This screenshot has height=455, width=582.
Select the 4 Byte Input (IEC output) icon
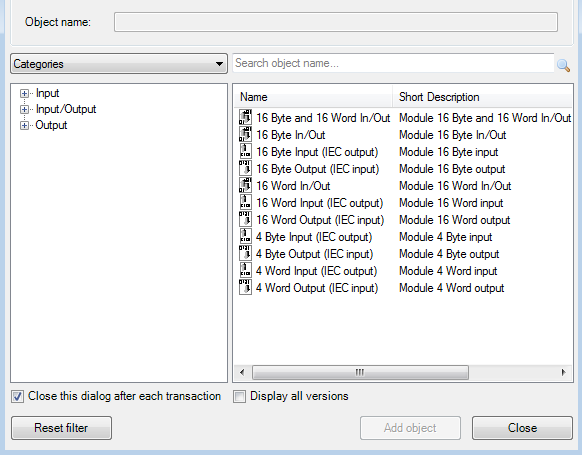pyautogui.click(x=245, y=236)
